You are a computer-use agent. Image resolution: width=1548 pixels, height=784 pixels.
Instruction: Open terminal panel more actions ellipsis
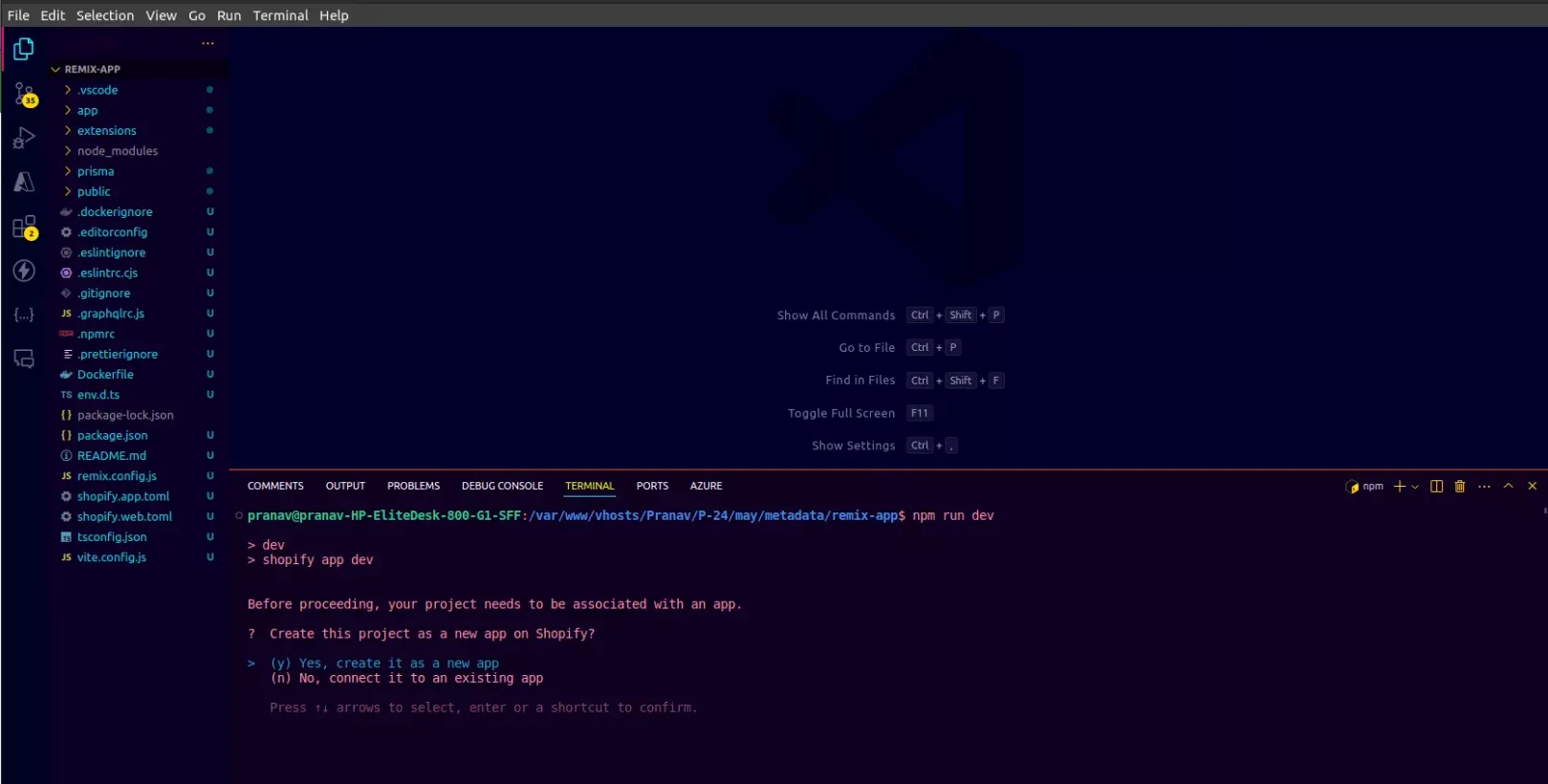click(1484, 486)
